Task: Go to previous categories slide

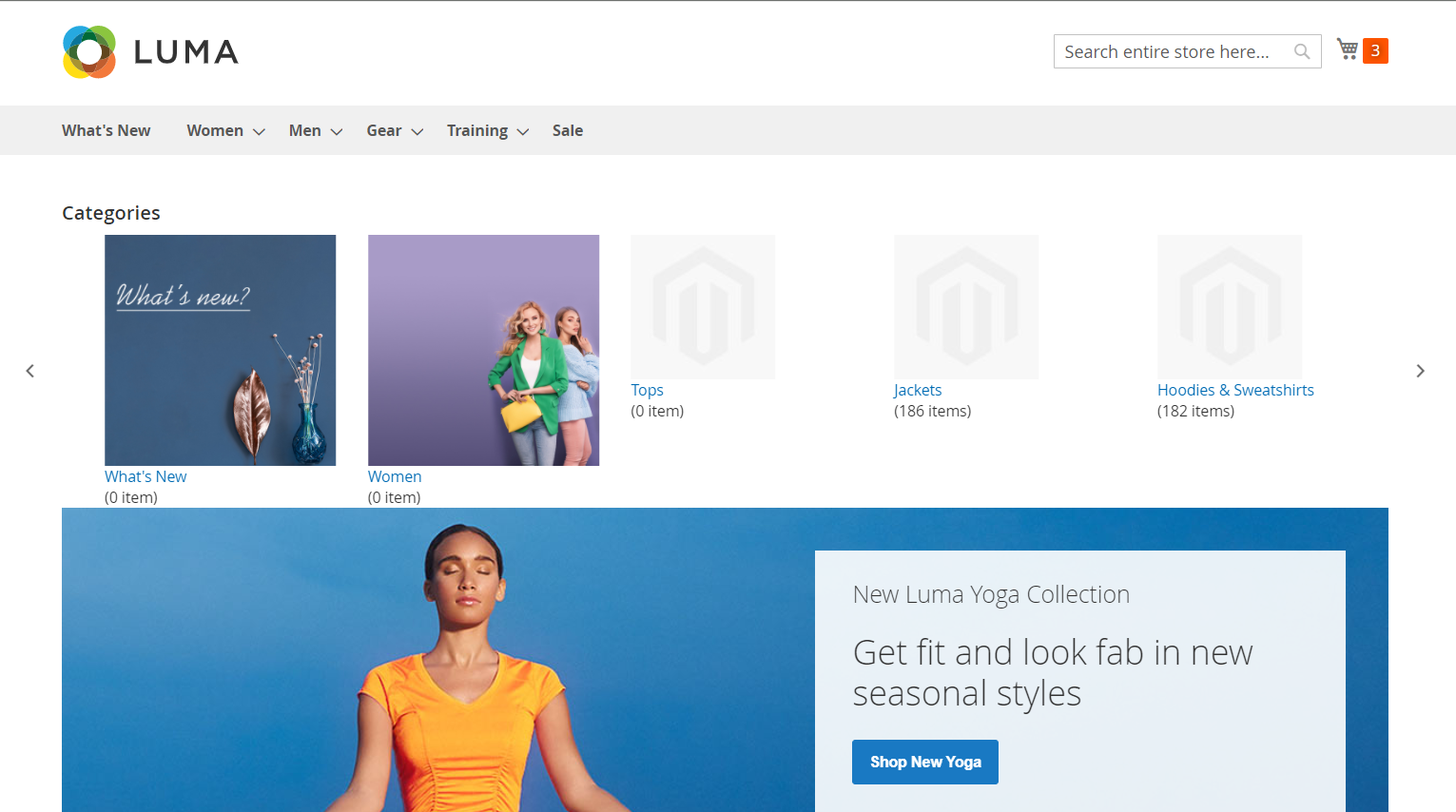Action: click(x=30, y=371)
